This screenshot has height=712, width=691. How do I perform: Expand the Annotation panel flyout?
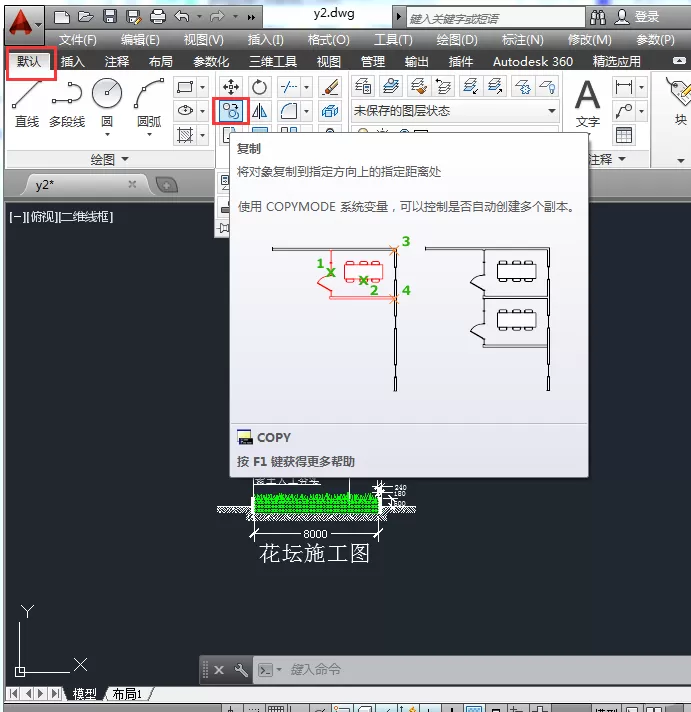click(607, 159)
